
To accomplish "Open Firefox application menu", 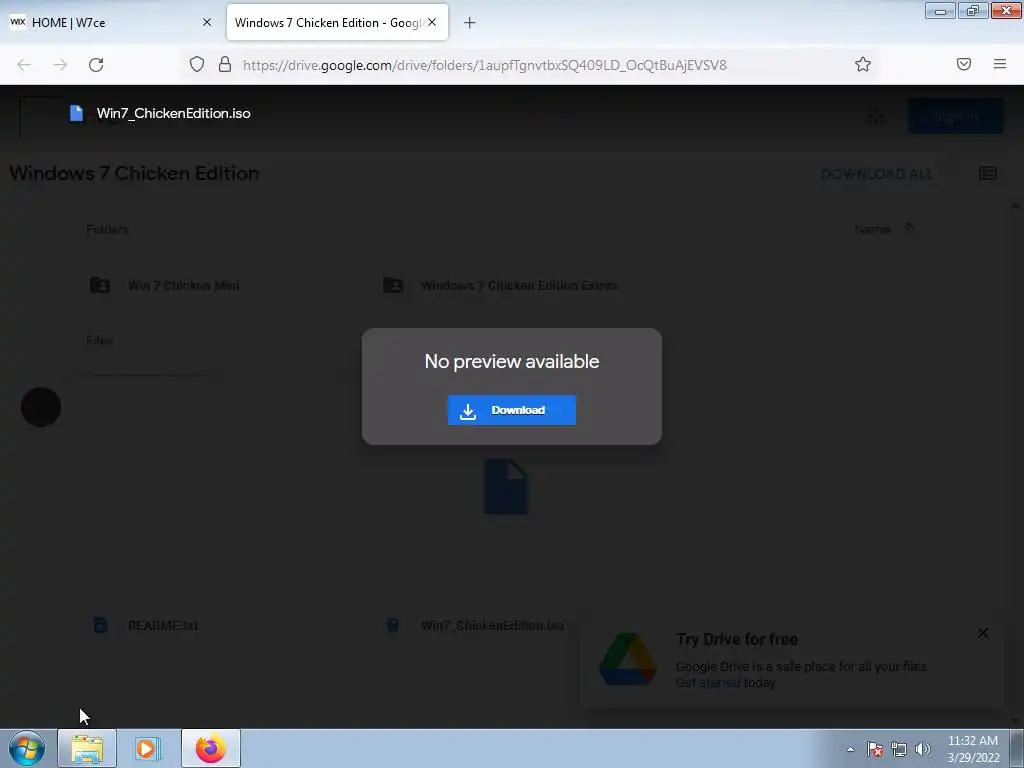I will coord(1000,64).
